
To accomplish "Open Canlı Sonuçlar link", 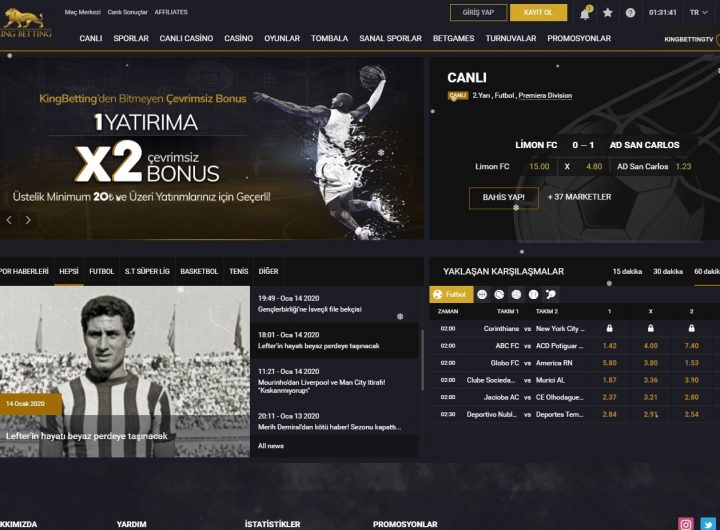I will (x=128, y=12).
